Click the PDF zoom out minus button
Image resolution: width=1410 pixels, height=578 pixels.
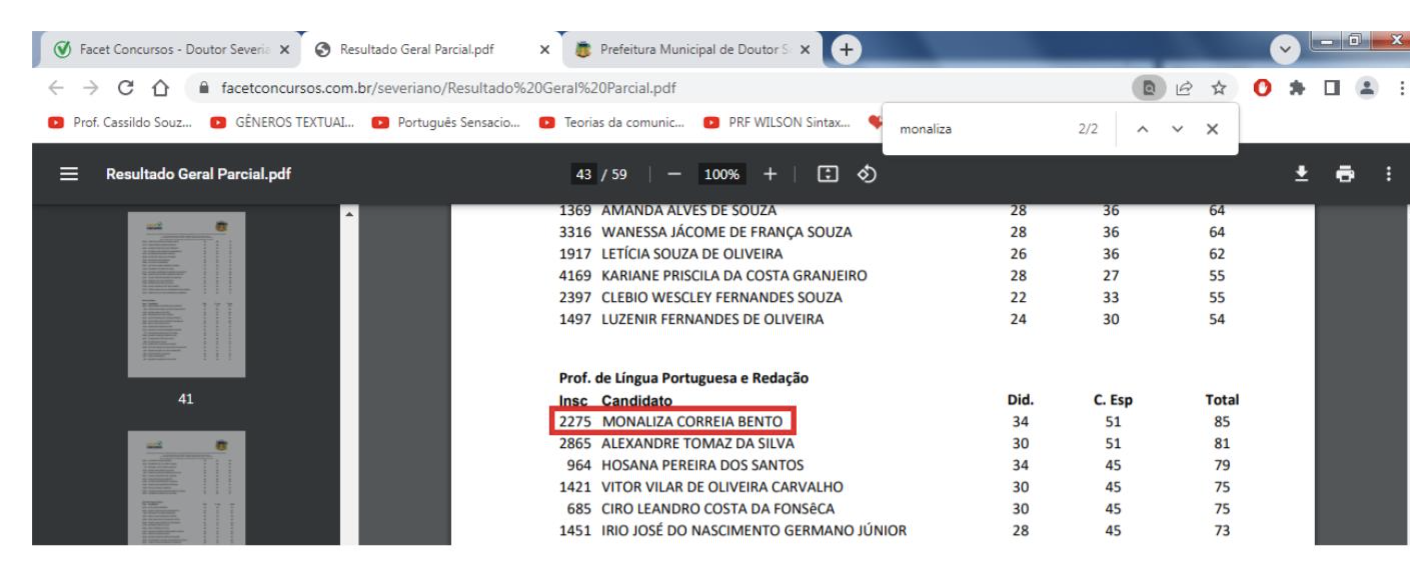(x=674, y=174)
